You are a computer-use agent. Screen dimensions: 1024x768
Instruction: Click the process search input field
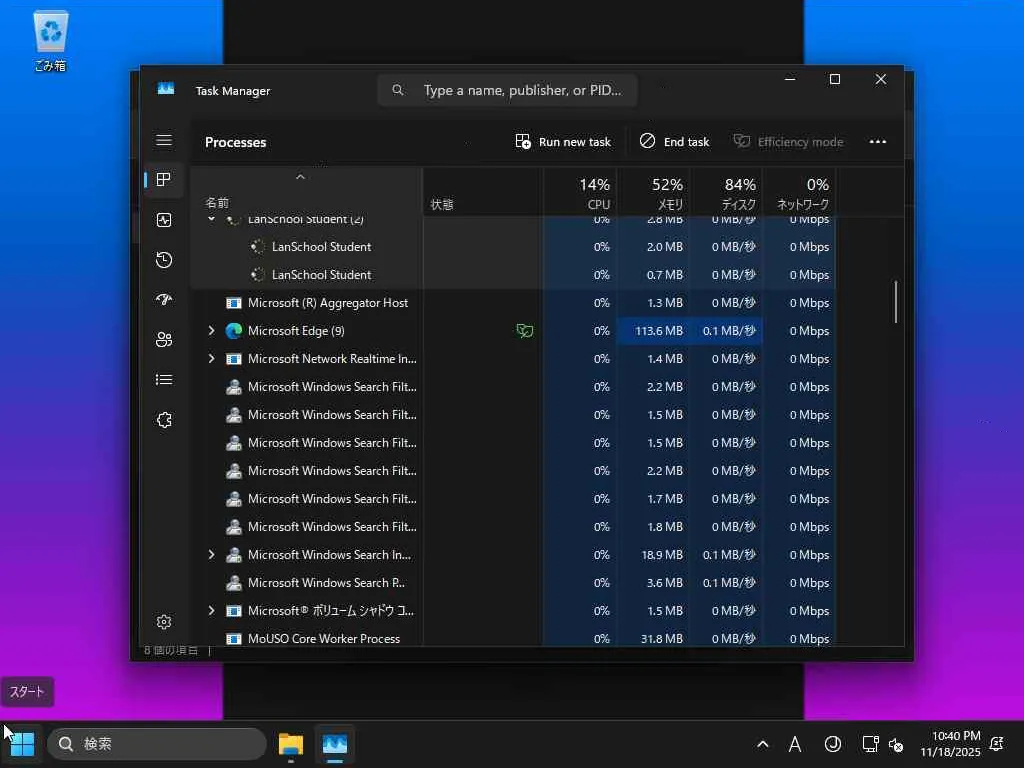click(507, 90)
